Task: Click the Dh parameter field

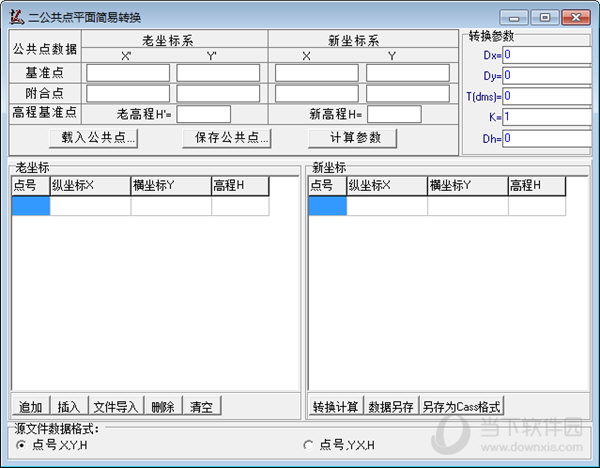Action: (547, 138)
